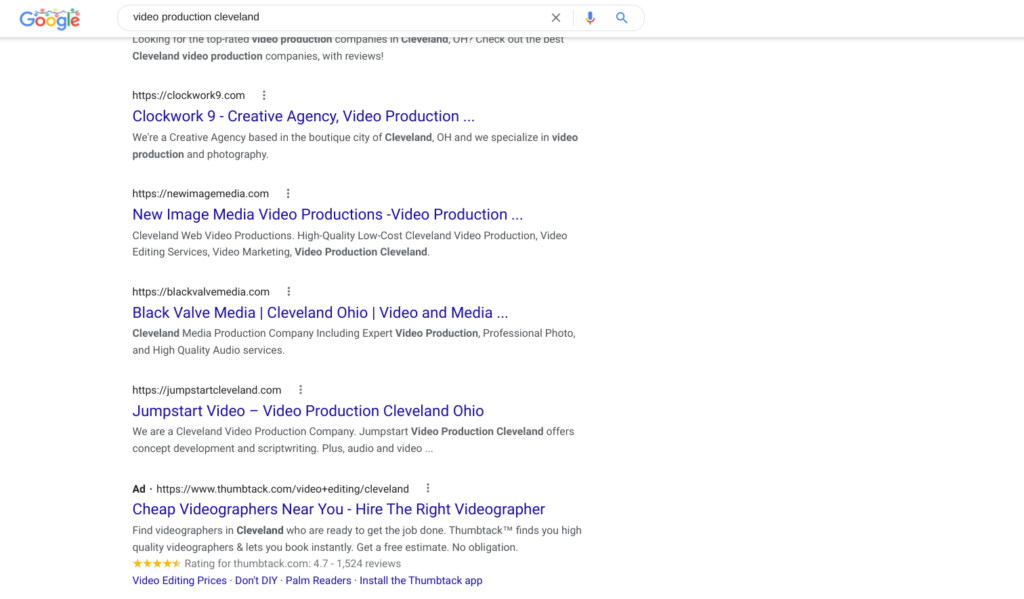Open options menu beside Thumbtack ad URL
The height and width of the screenshot is (599, 1024).
coord(428,489)
